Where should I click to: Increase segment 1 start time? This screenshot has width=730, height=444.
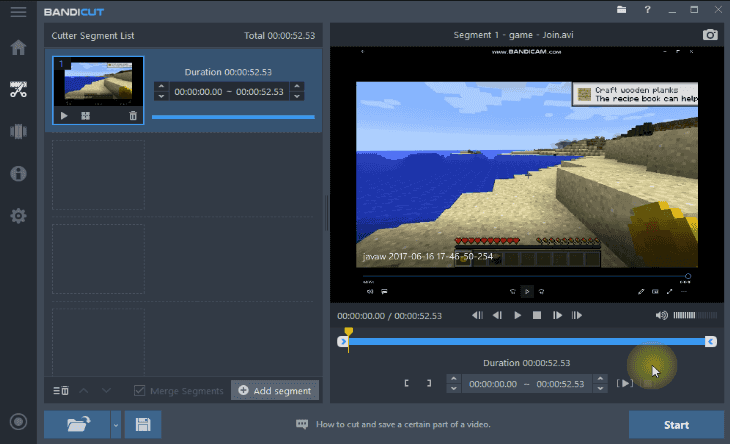[161, 86]
